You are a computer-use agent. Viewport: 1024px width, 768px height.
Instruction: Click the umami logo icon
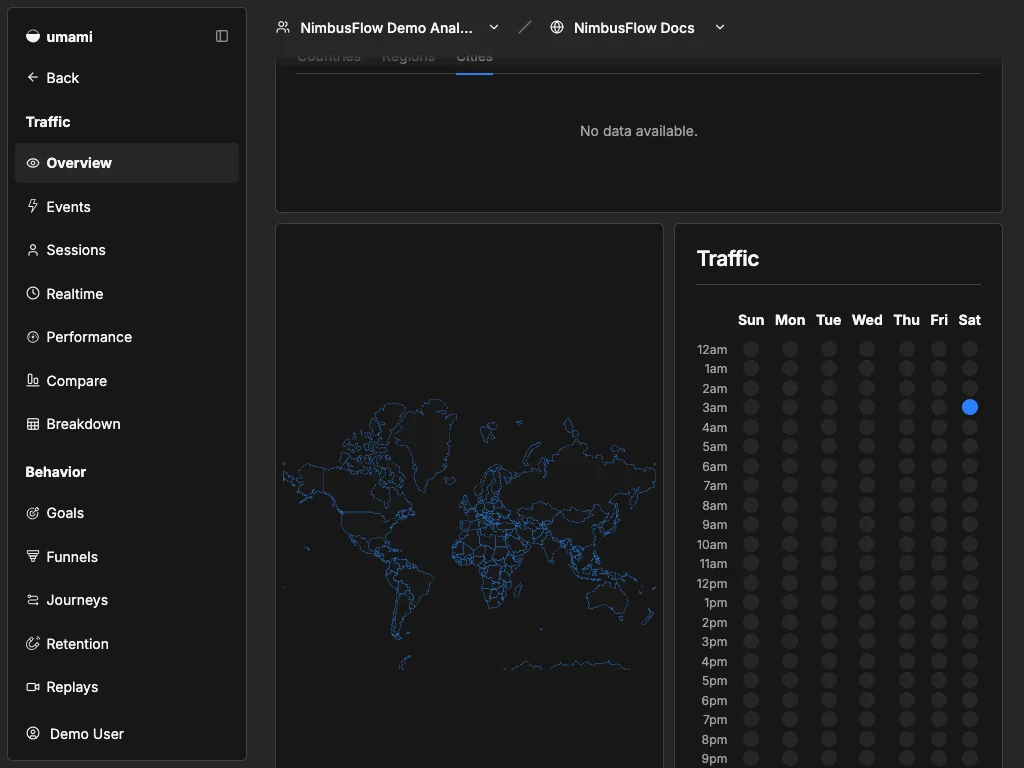[x=33, y=37]
